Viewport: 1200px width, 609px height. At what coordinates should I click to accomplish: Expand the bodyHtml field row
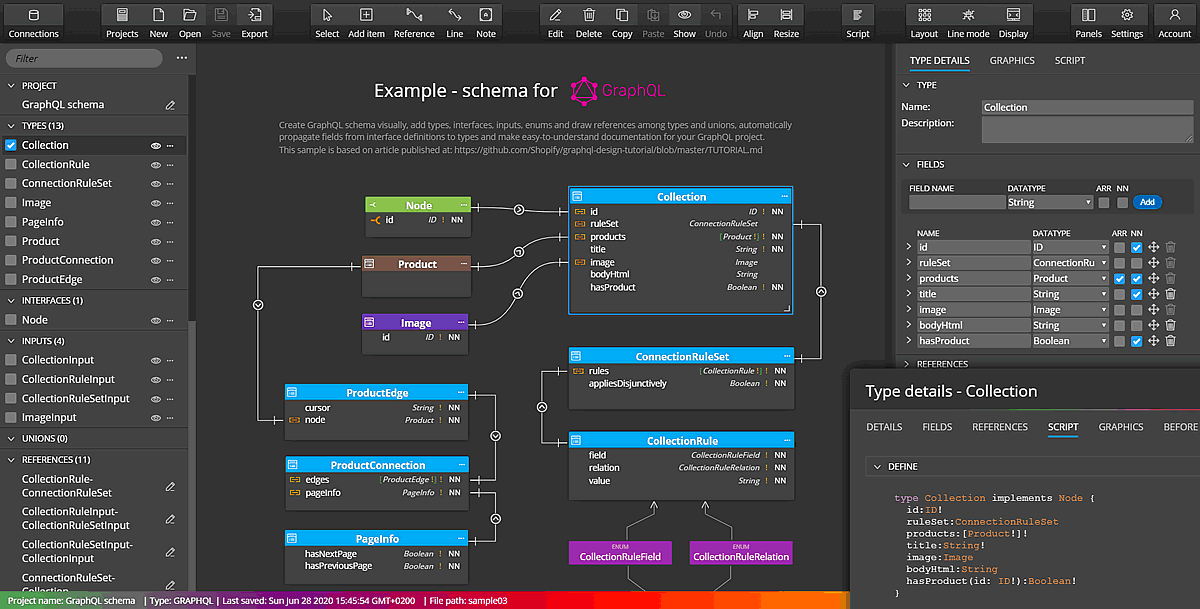coord(908,326)
